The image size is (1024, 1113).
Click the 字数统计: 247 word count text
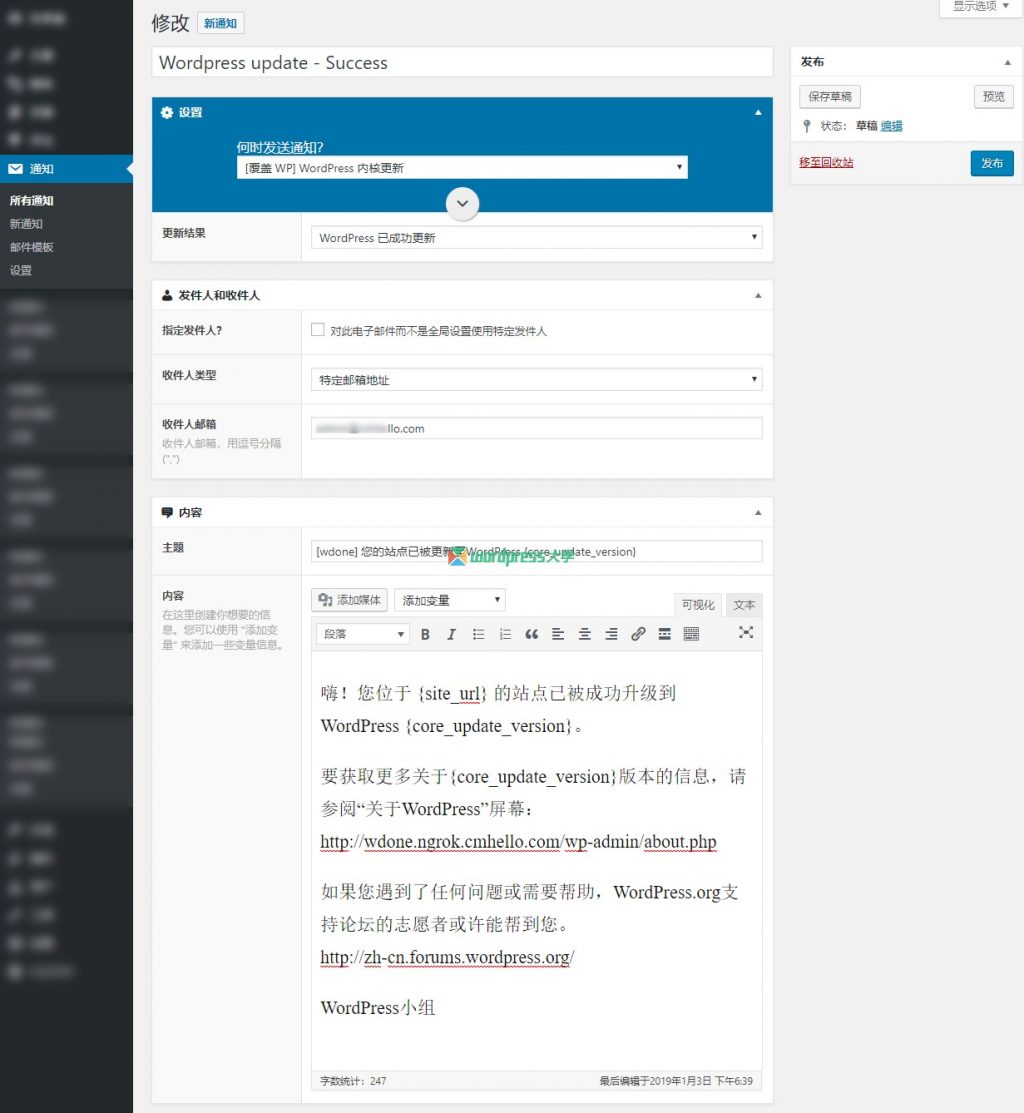[x=353, y=1081]
